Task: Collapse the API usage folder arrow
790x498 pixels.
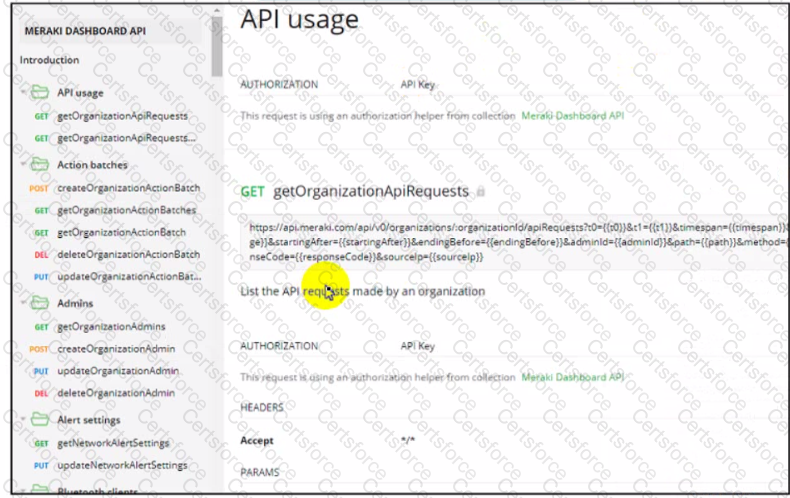Action: coord(24,92)
